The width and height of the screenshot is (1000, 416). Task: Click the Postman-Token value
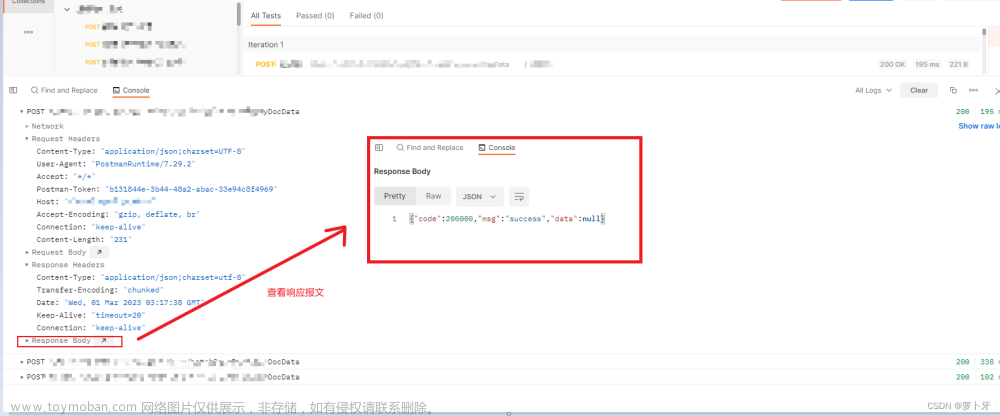[x=189, y=189]
